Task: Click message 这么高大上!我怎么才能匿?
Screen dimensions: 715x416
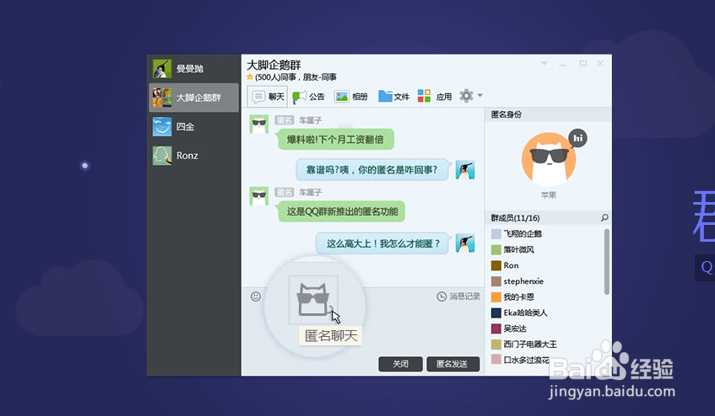Action: [383, 244]
